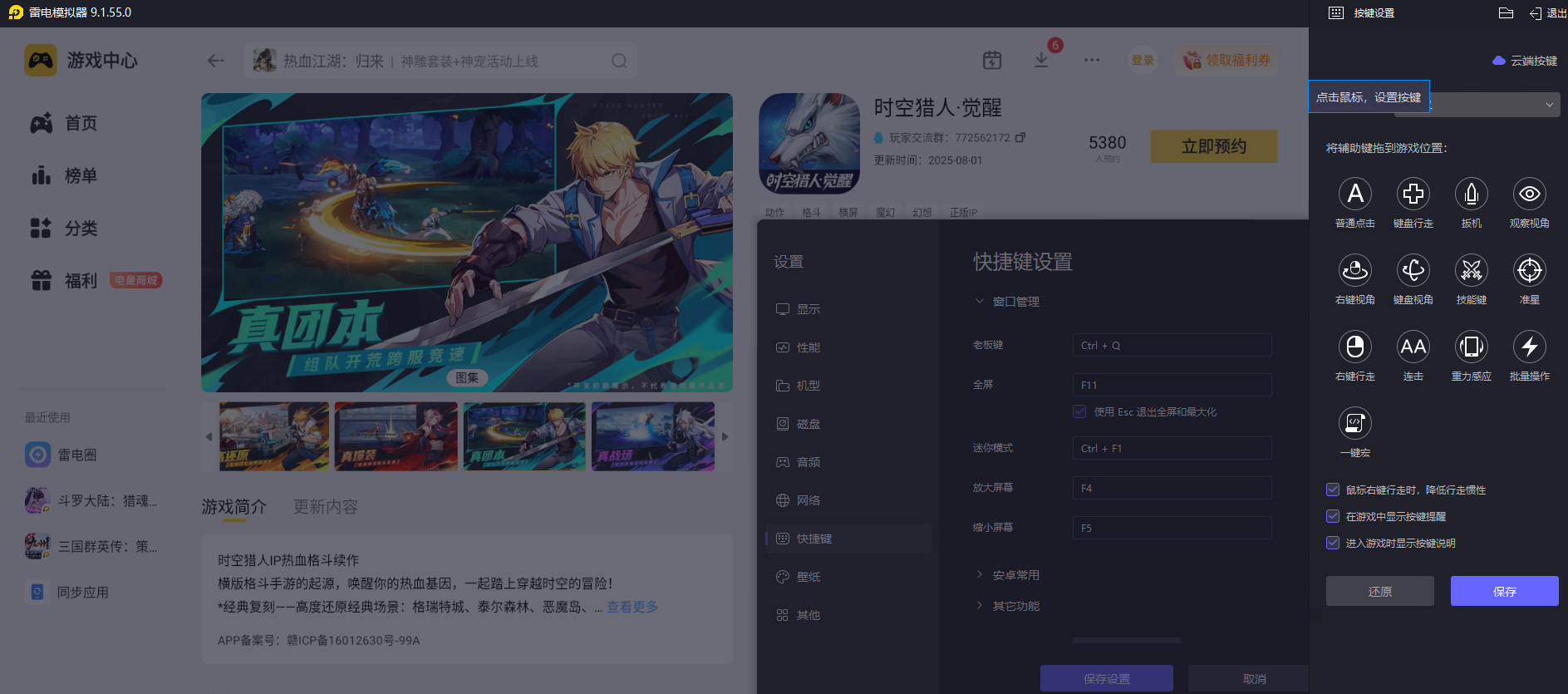The width and height of the screenshot is (1568, 694).
Task: Open 网络 network settings tab
Action: click(848, 500)
